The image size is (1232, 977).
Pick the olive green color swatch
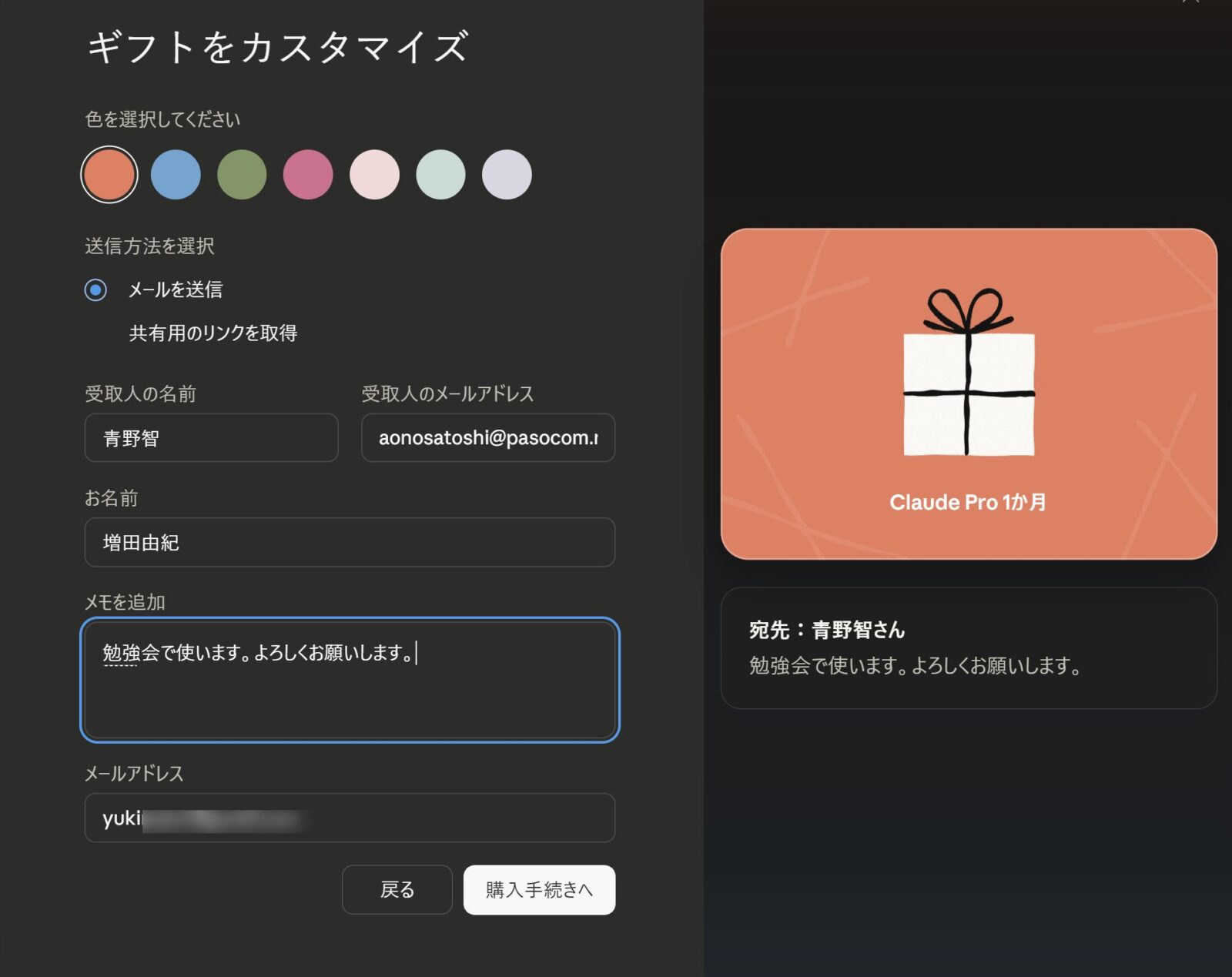[x=242, y=175]
